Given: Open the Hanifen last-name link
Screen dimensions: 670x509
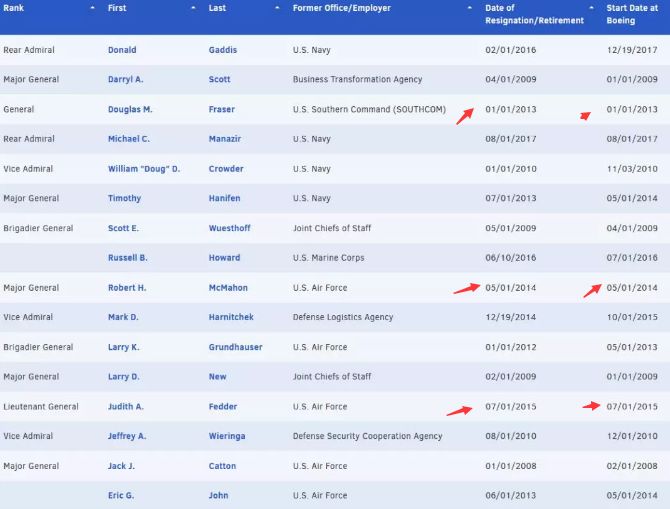Looking at the screenshot, I should (x=224, y=198).
